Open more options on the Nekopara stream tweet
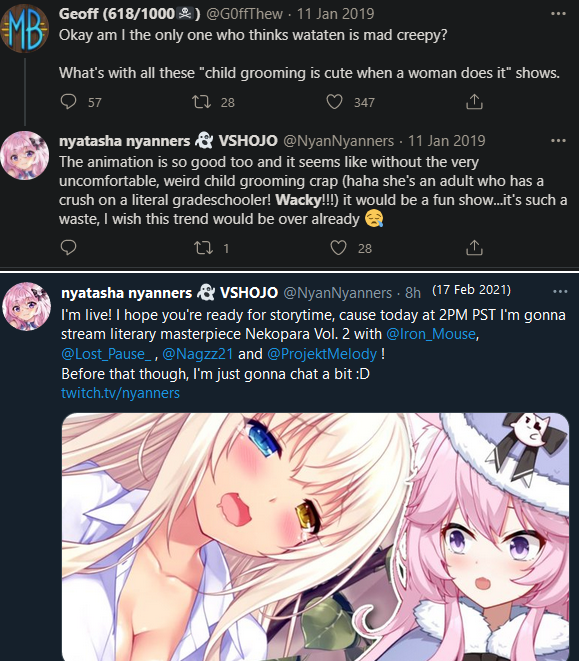Screen dimensions: 579x661 tap(560, 291)
